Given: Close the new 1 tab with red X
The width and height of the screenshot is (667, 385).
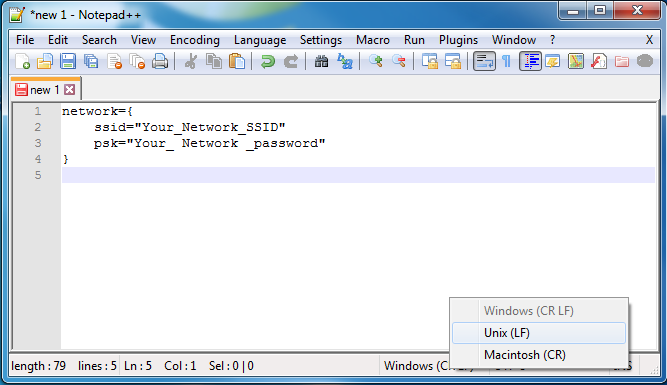Looking at the screenshot, I should 70,90.
